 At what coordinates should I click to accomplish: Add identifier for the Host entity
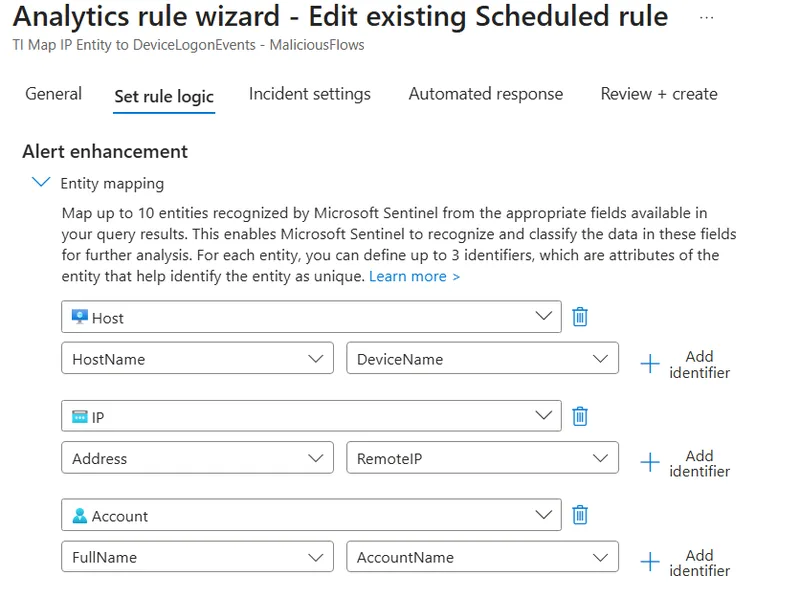coord(699,364)
